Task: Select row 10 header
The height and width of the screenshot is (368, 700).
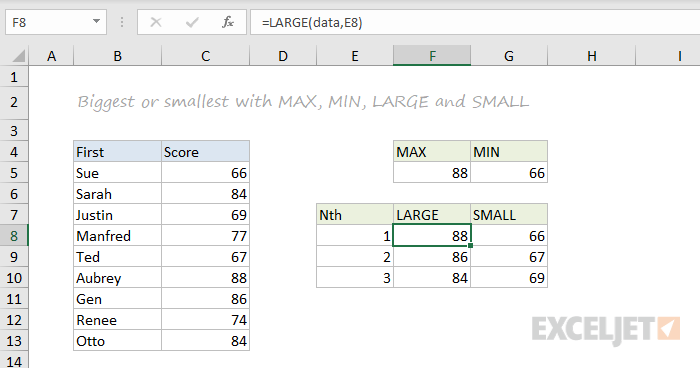Action: 14,278
